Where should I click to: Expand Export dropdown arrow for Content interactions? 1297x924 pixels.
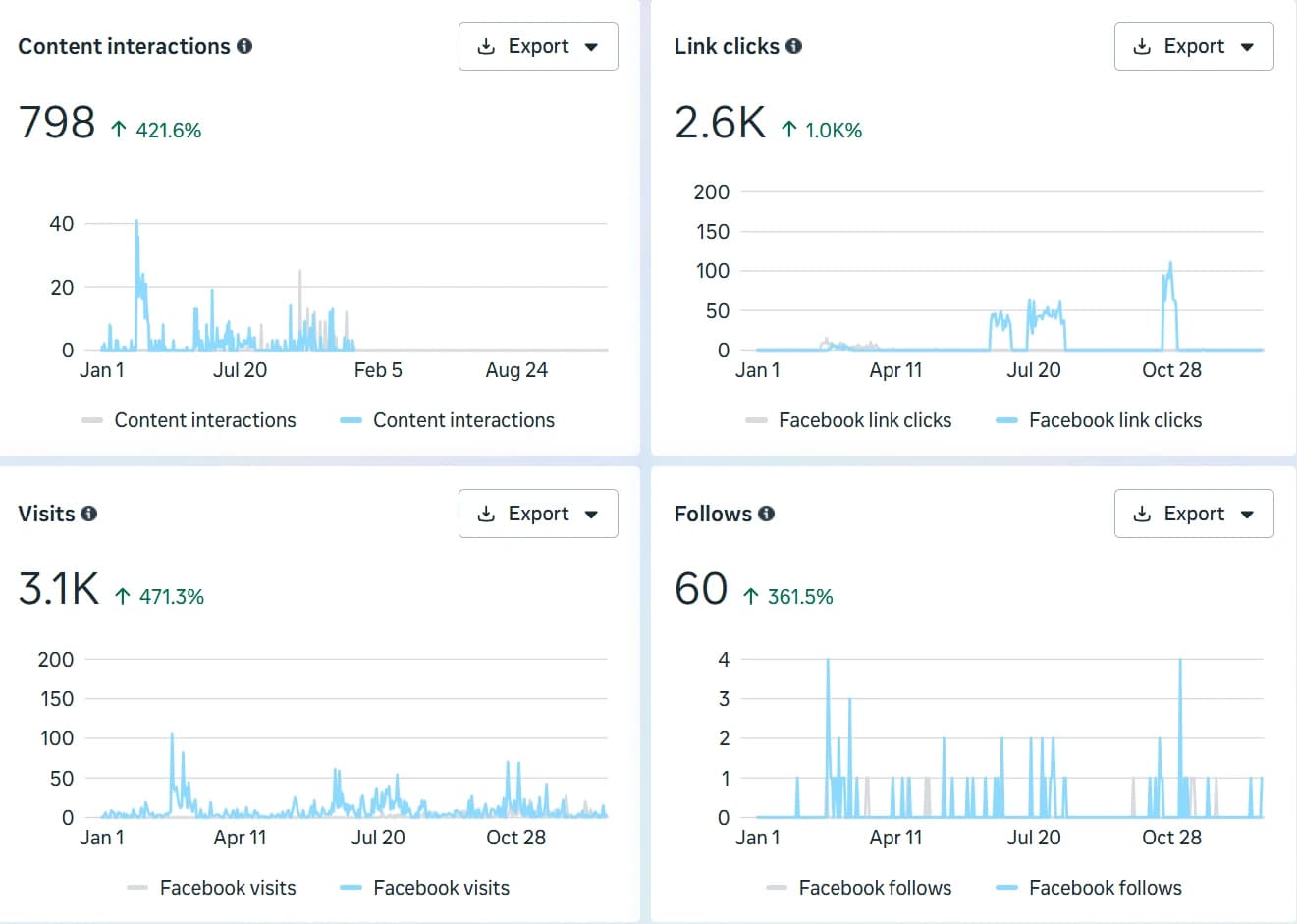click(591, 47)
